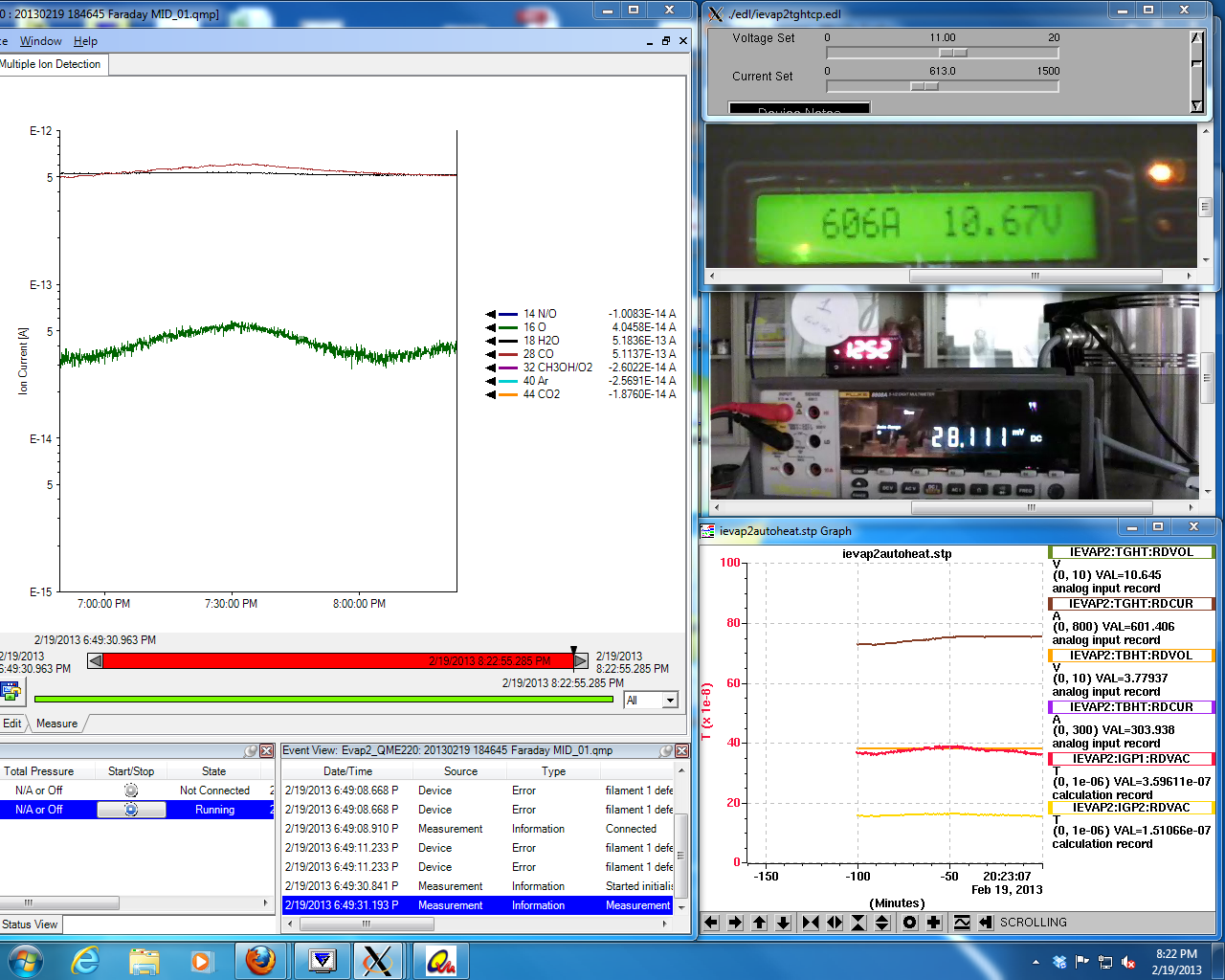
Task: Click the circle-dot icon in graph toolbar
Action: pyautogui.click(x=909, y=923)
